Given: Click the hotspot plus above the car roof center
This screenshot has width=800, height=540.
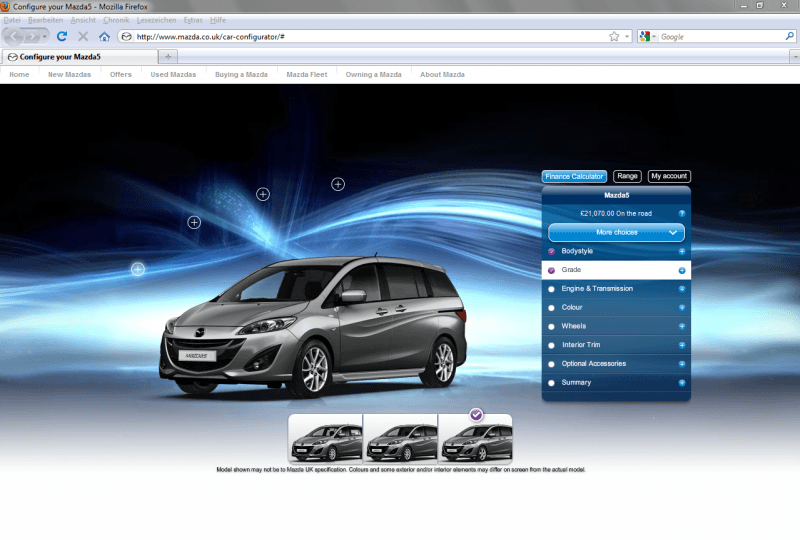Looking at the screenshot, I should pyautogui.click(x=263, y=194).
